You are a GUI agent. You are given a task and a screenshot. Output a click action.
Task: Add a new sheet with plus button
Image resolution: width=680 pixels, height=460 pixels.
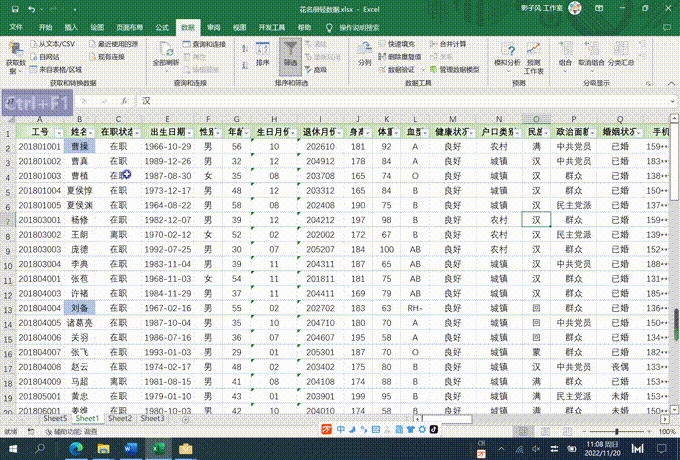tap(186, 419)
